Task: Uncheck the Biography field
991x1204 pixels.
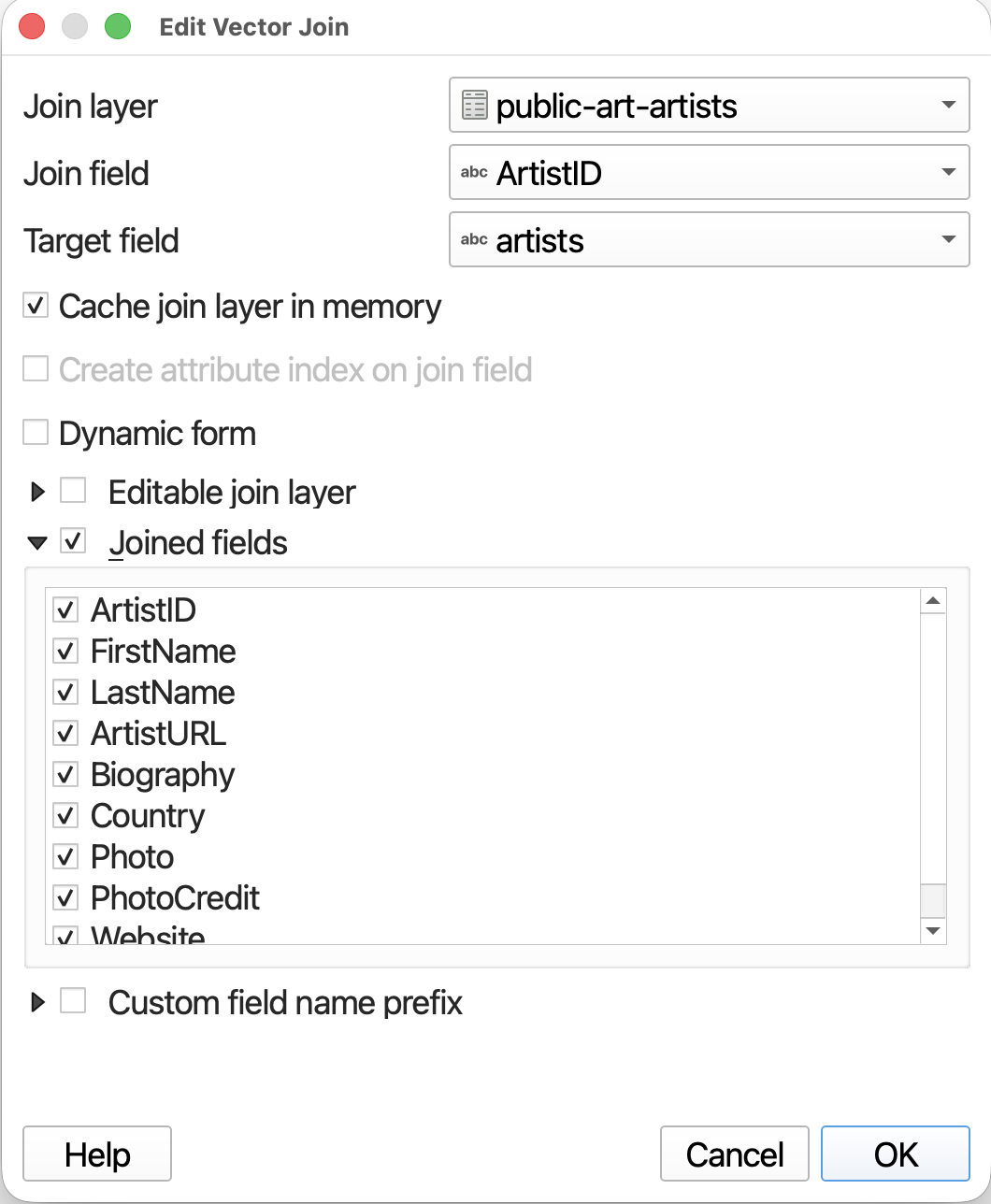Action: click(x=65, y=775)
